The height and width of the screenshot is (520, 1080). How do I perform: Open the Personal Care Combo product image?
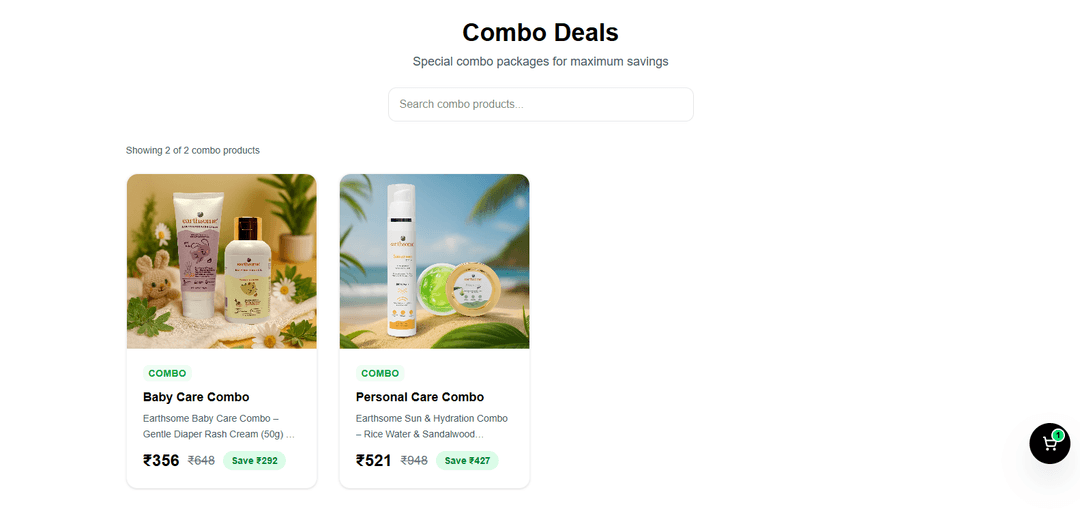coord(434,261)
